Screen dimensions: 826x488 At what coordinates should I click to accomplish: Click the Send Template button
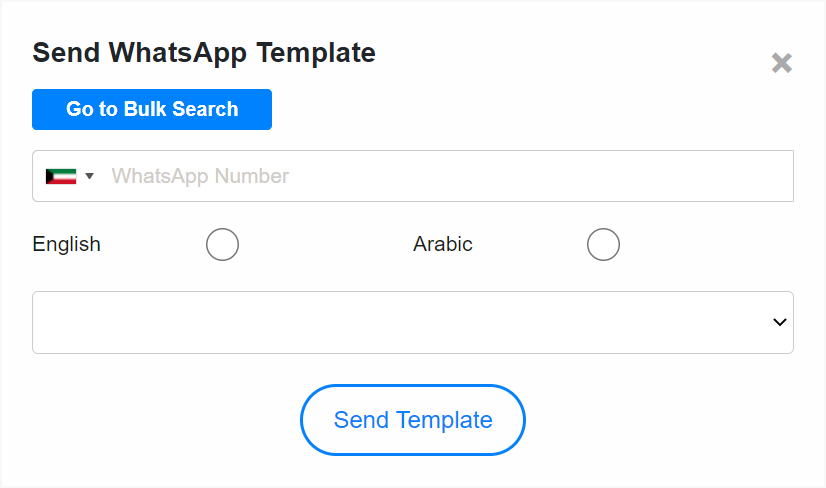[413, 420]
